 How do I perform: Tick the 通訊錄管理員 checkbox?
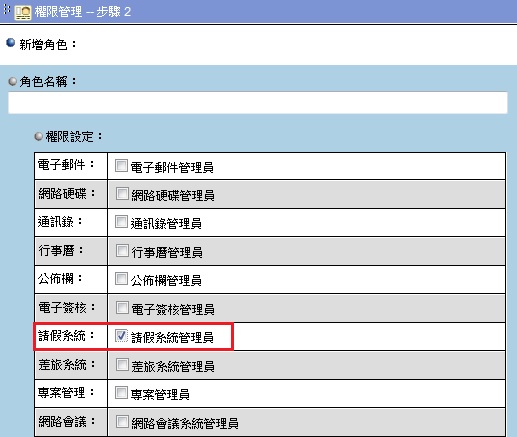[121, 222]
